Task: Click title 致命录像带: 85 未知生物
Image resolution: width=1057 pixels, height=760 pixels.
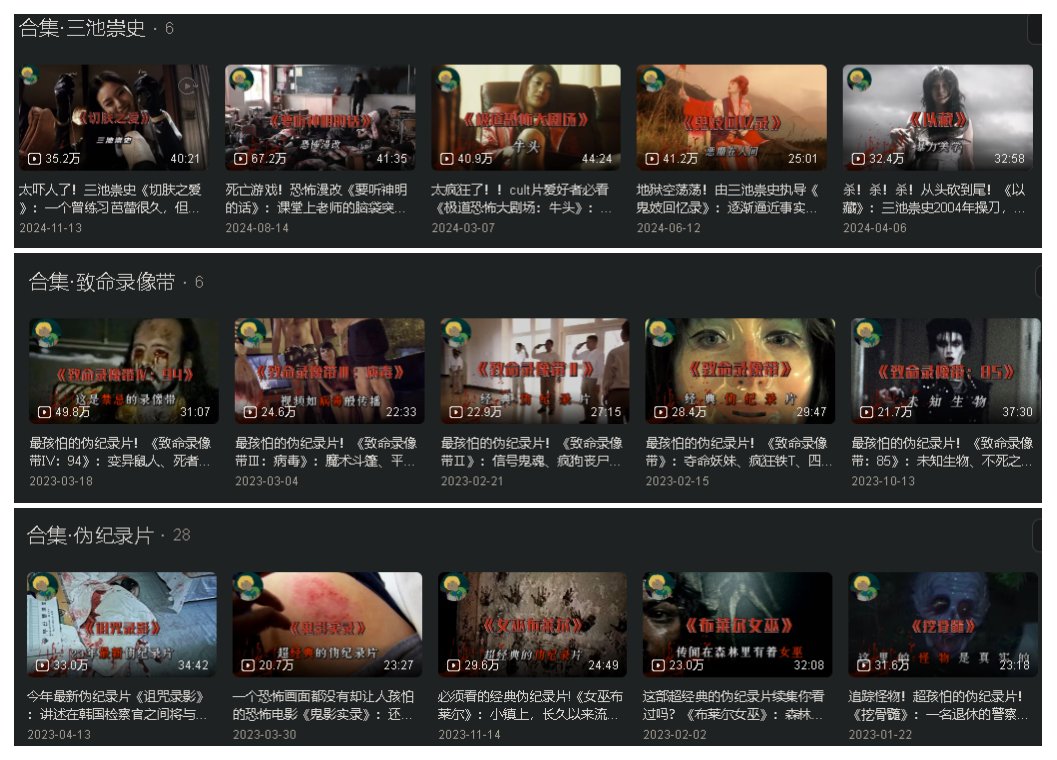Action: (x=942, y=452)
